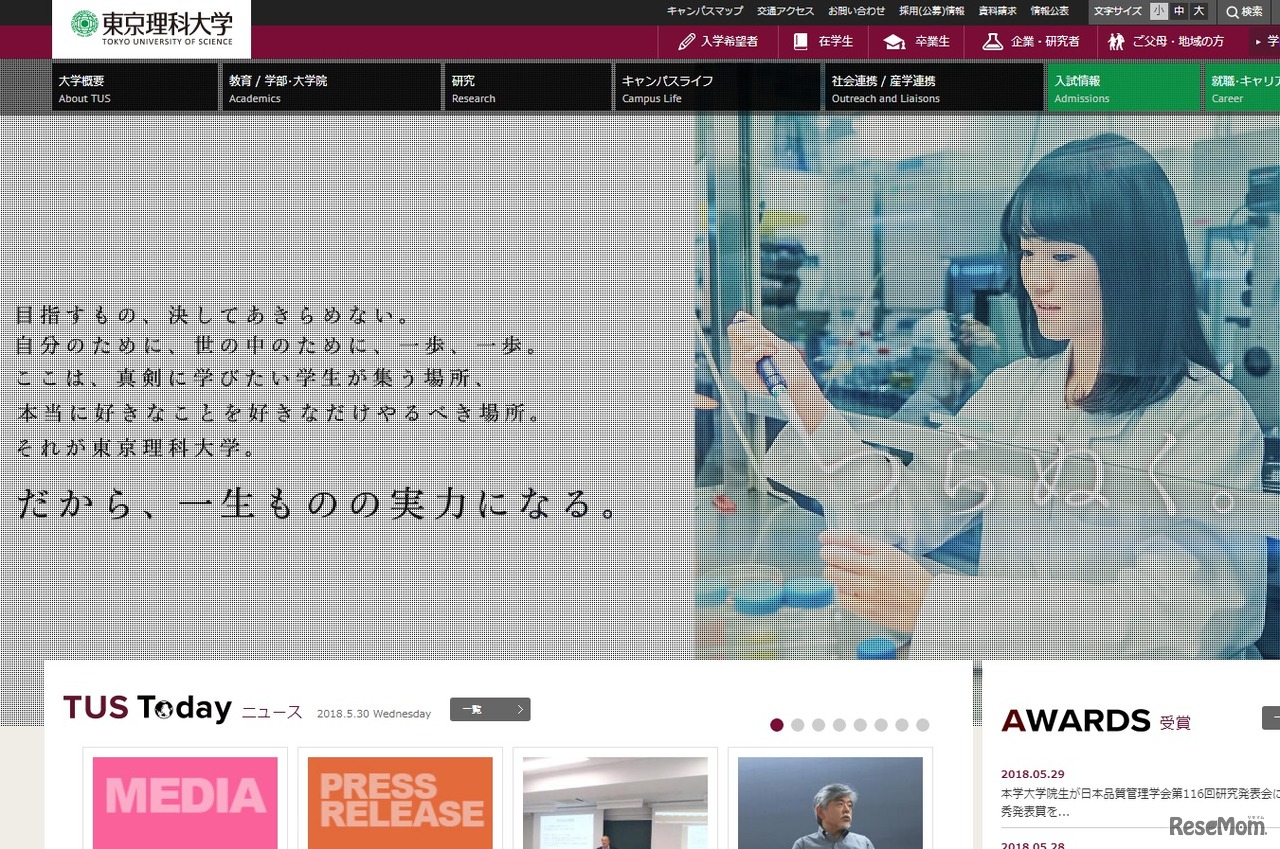The height and width of the screenshot is (849, 1280).
Task: Set font size to 中
Action: point(1179,11)
